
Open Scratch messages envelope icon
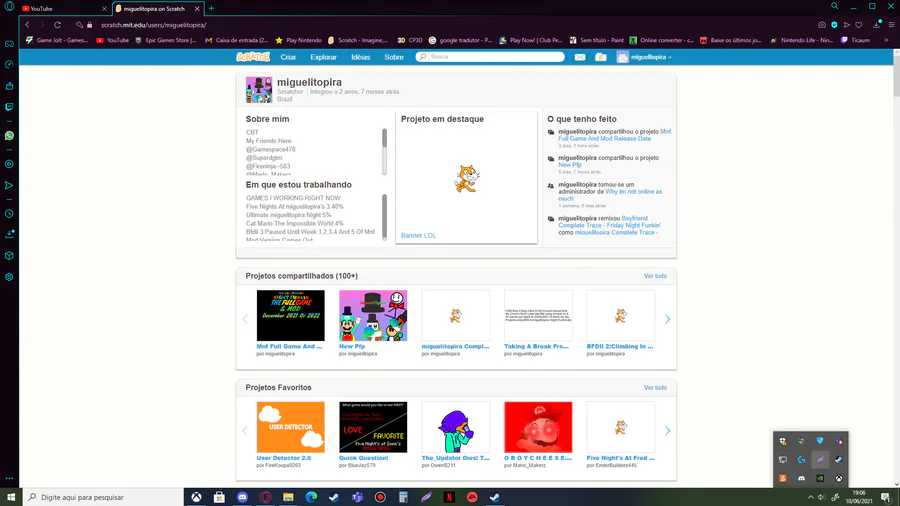pos(580,57)
